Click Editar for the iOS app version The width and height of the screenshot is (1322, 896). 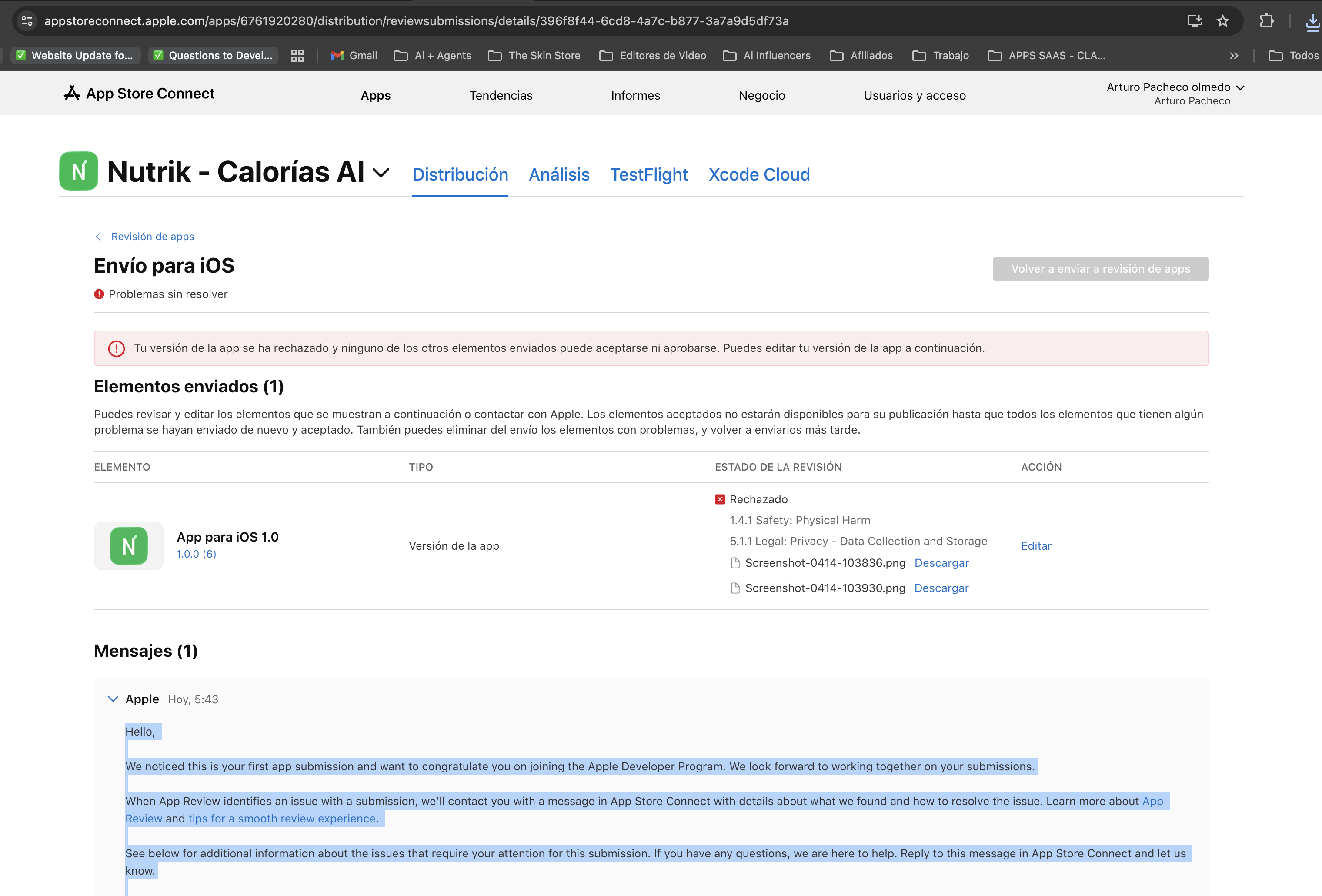(1036, 546)
